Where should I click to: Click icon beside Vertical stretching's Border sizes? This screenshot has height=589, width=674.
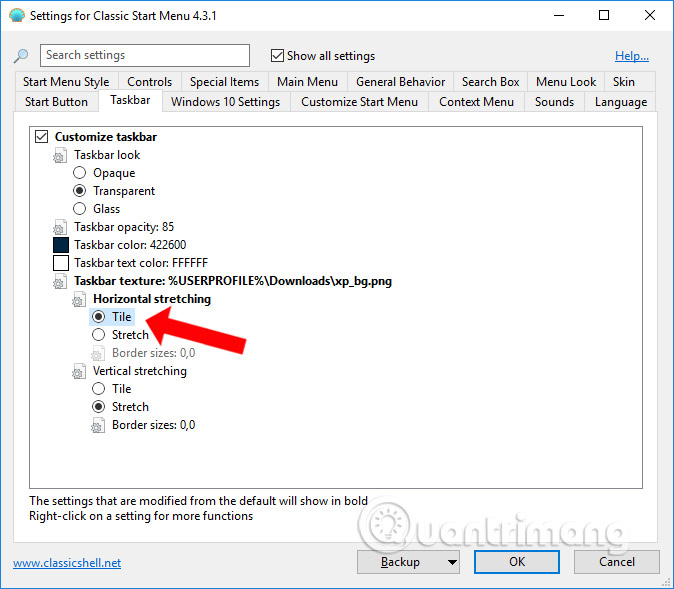(x=98, y=425)
